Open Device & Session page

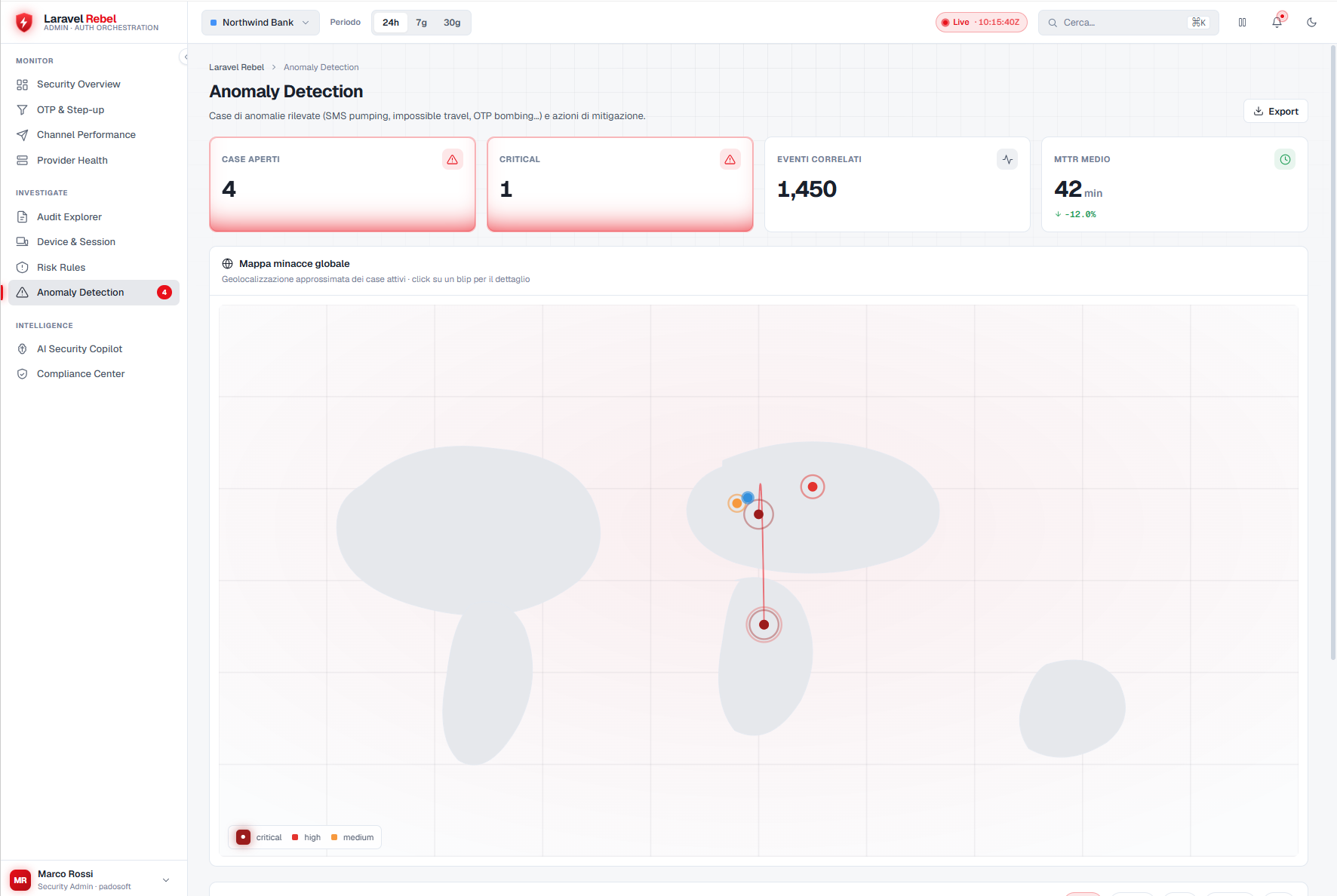[94, 242]
